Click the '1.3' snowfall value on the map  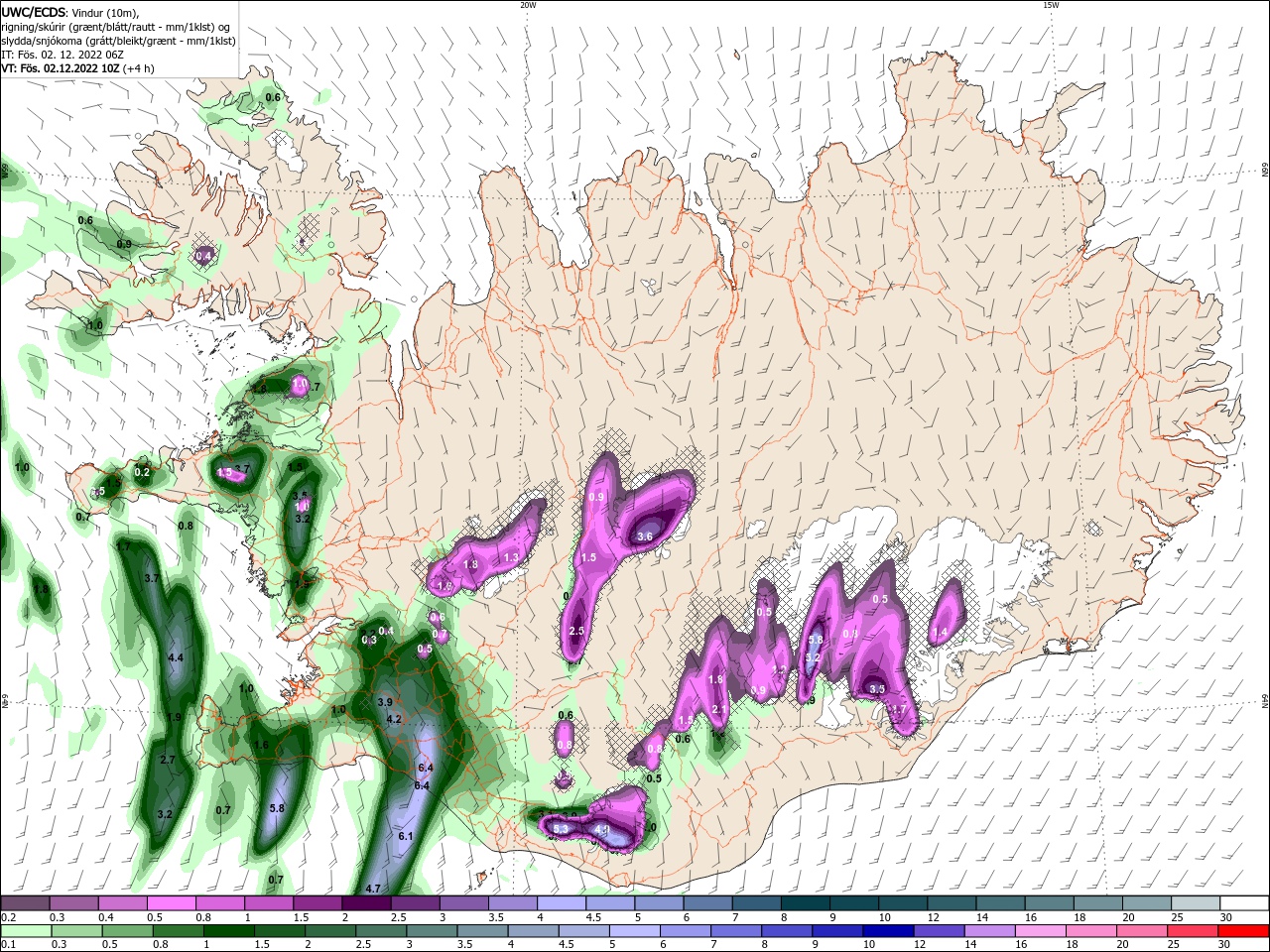[x=512, y=558]
